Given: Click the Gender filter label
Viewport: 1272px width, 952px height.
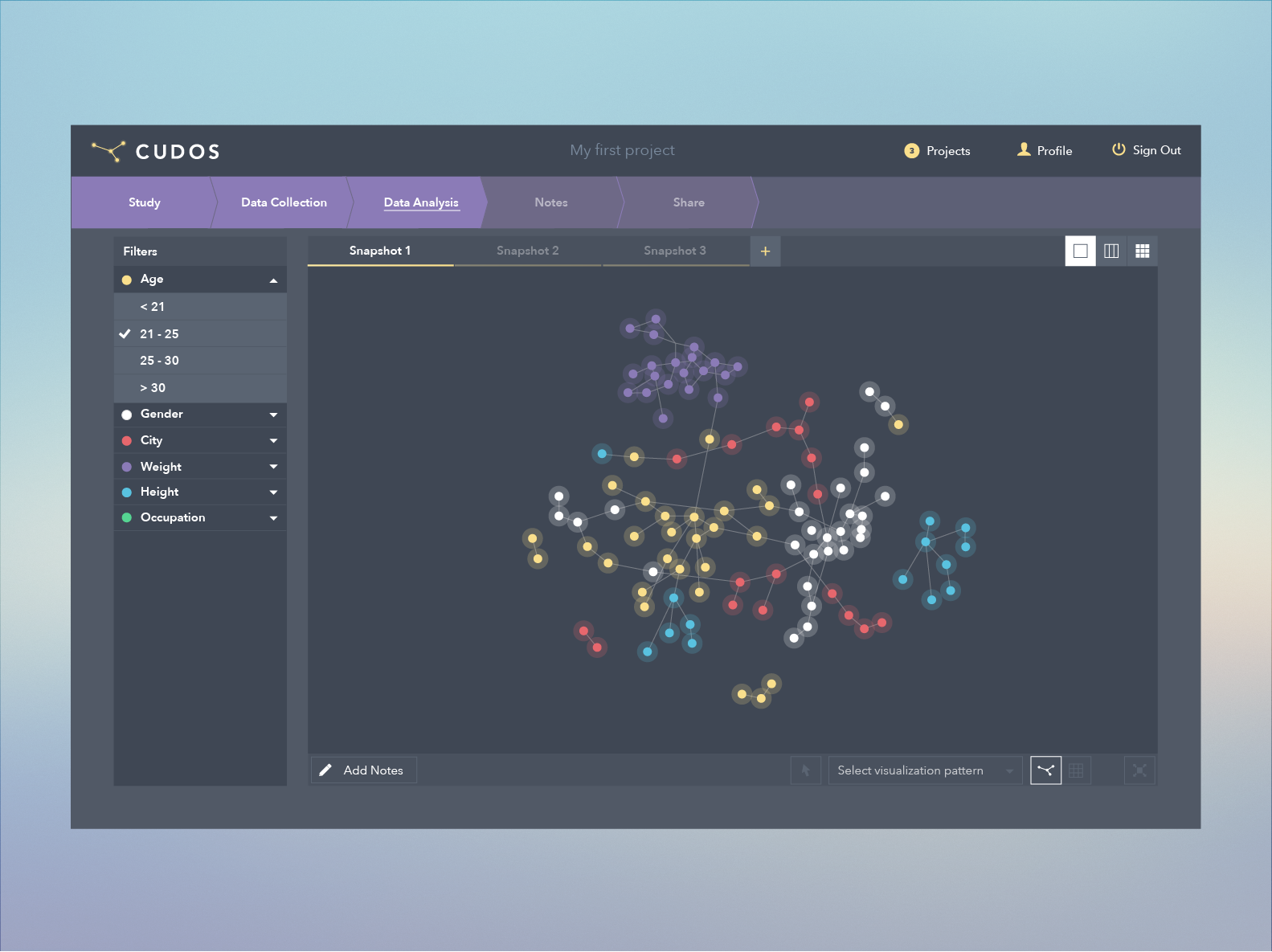Looking at the screenshot, I should [162, 414].
